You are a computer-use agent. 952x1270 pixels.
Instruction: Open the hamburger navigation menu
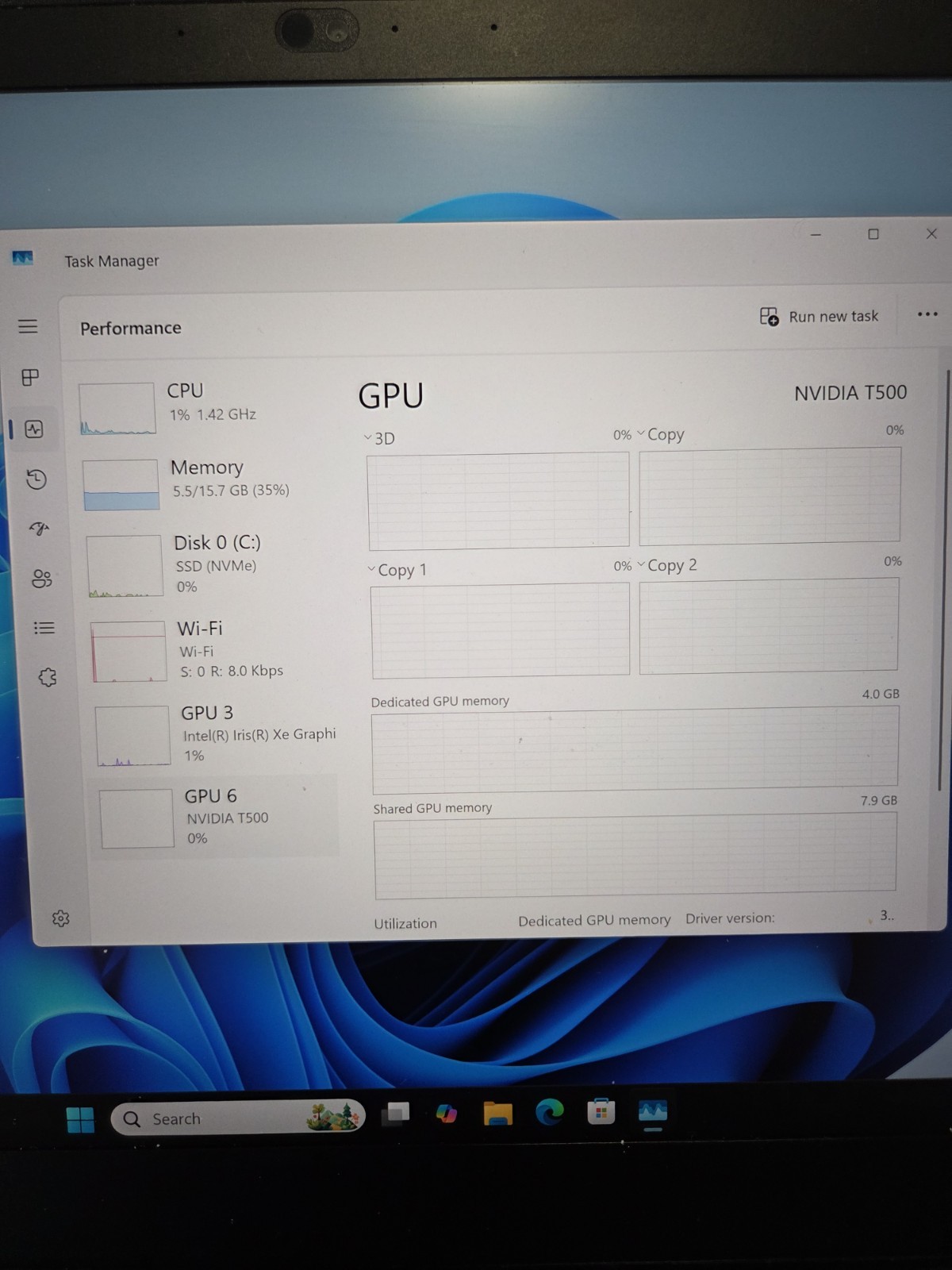pos(28,326)
